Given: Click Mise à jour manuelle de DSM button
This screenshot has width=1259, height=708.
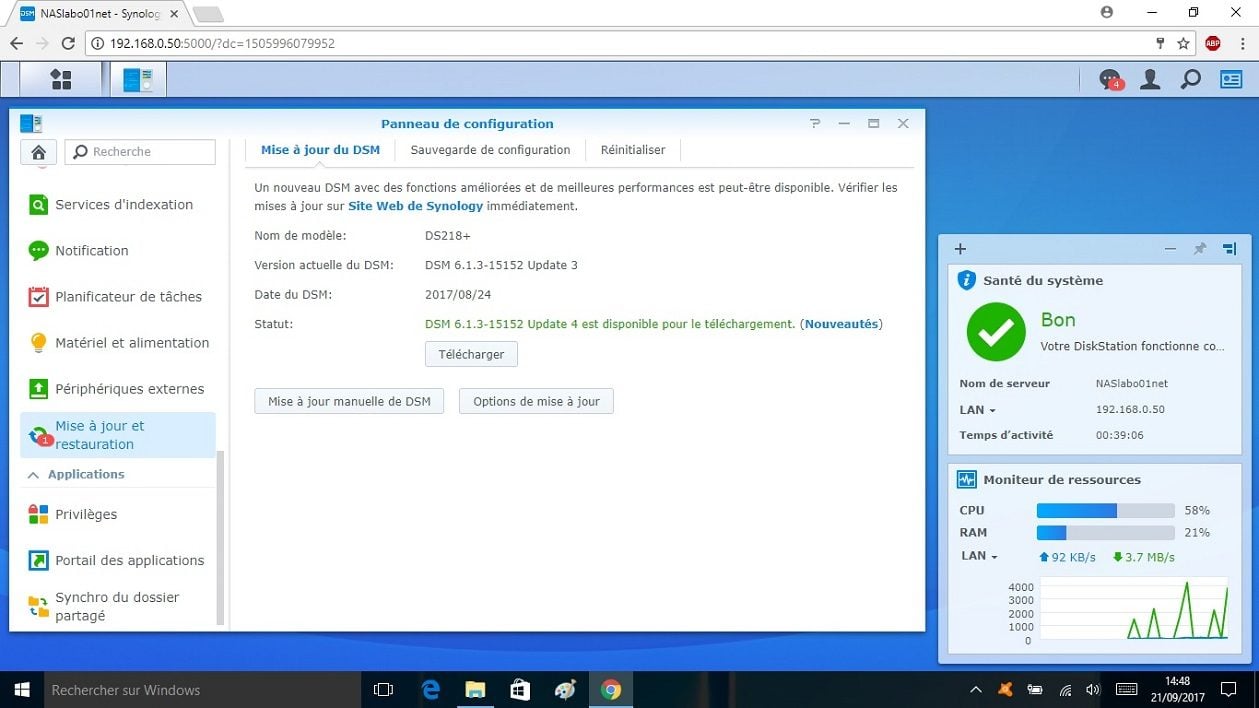Looking at the screenshot, I should (x=349, y=401).
